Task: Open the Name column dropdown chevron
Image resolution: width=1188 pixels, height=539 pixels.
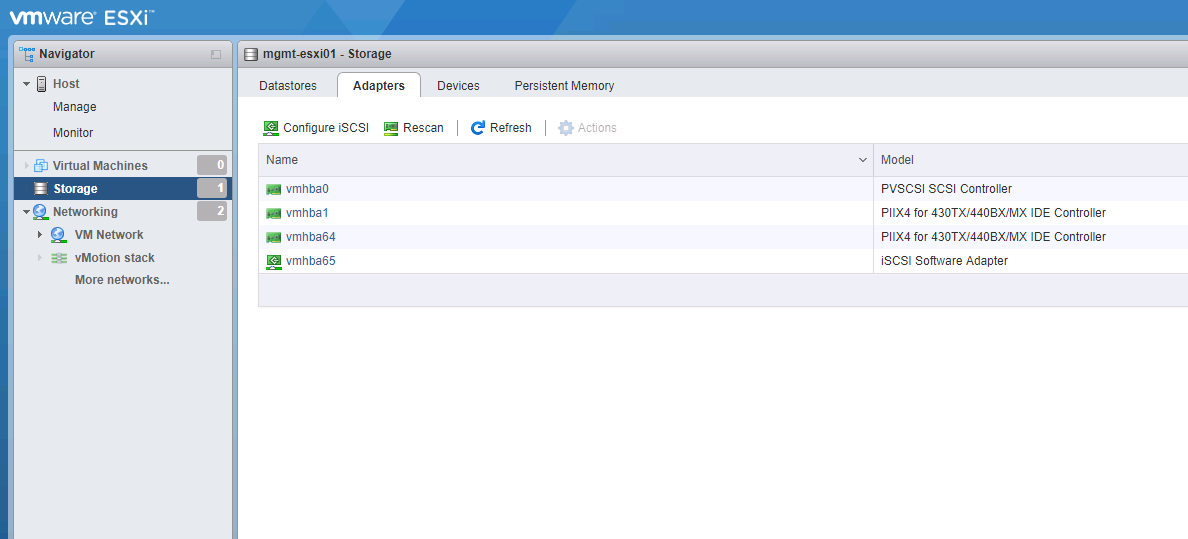Action: click(863, 160)
